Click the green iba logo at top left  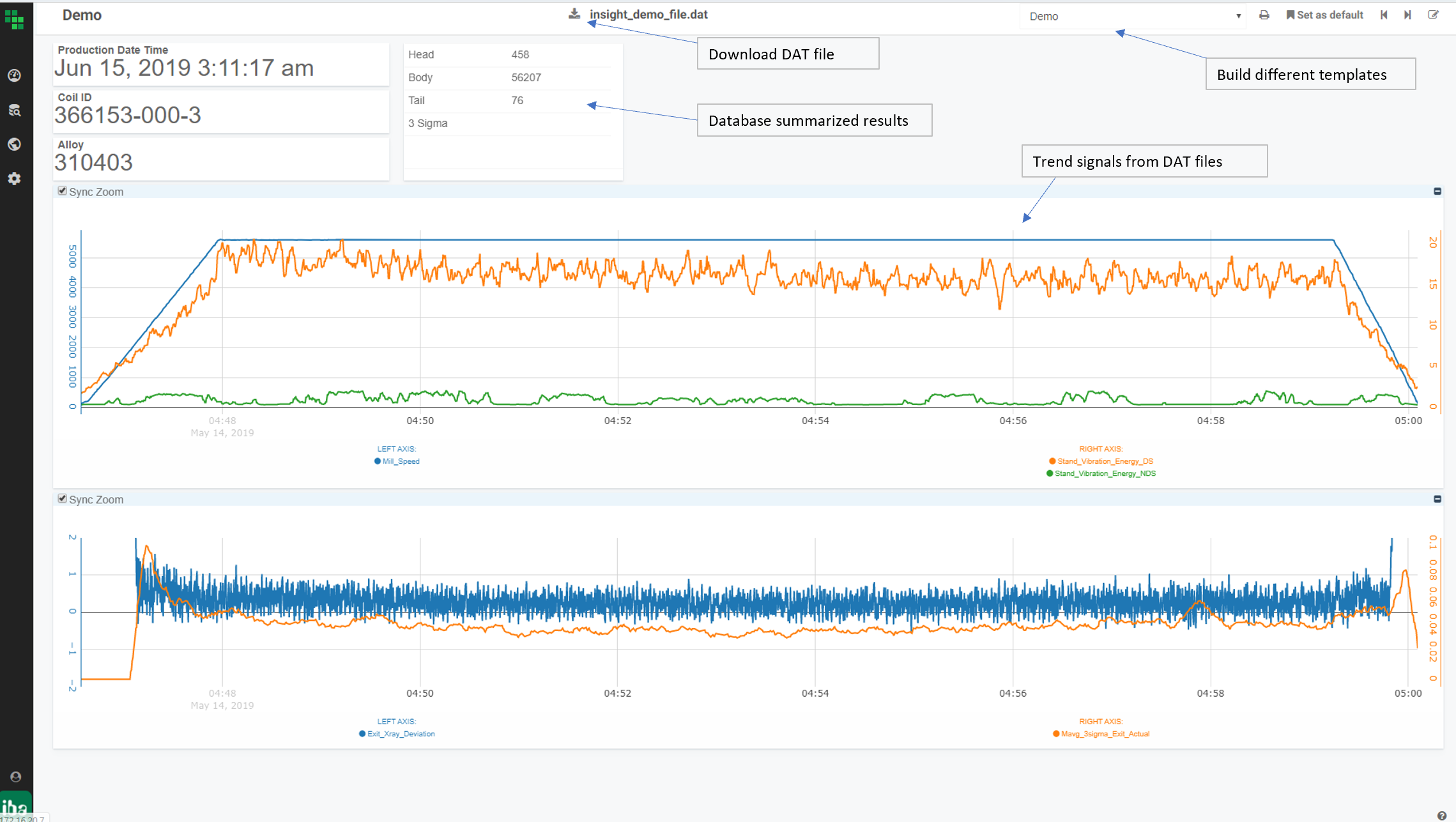tap(15, 19)
